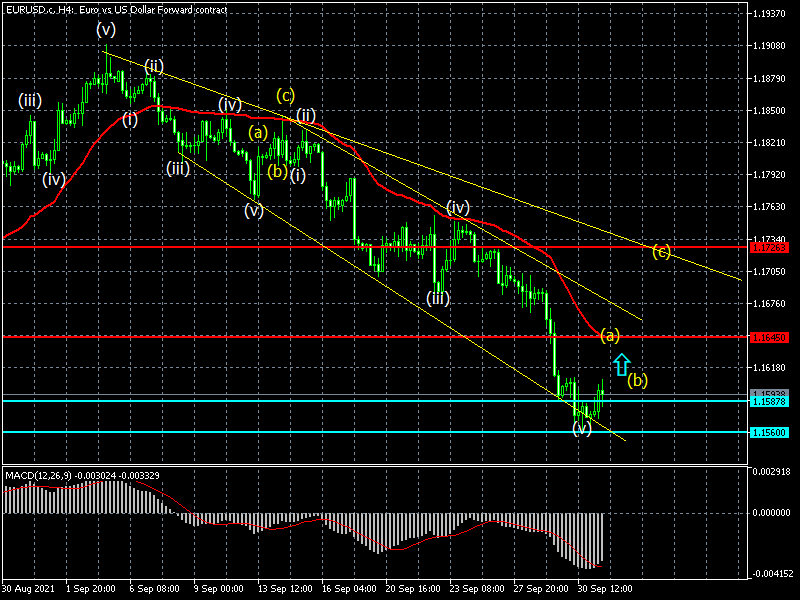The image size is (800, 600).
Task: Click the cyan up arrow marker
Action: 621,364
